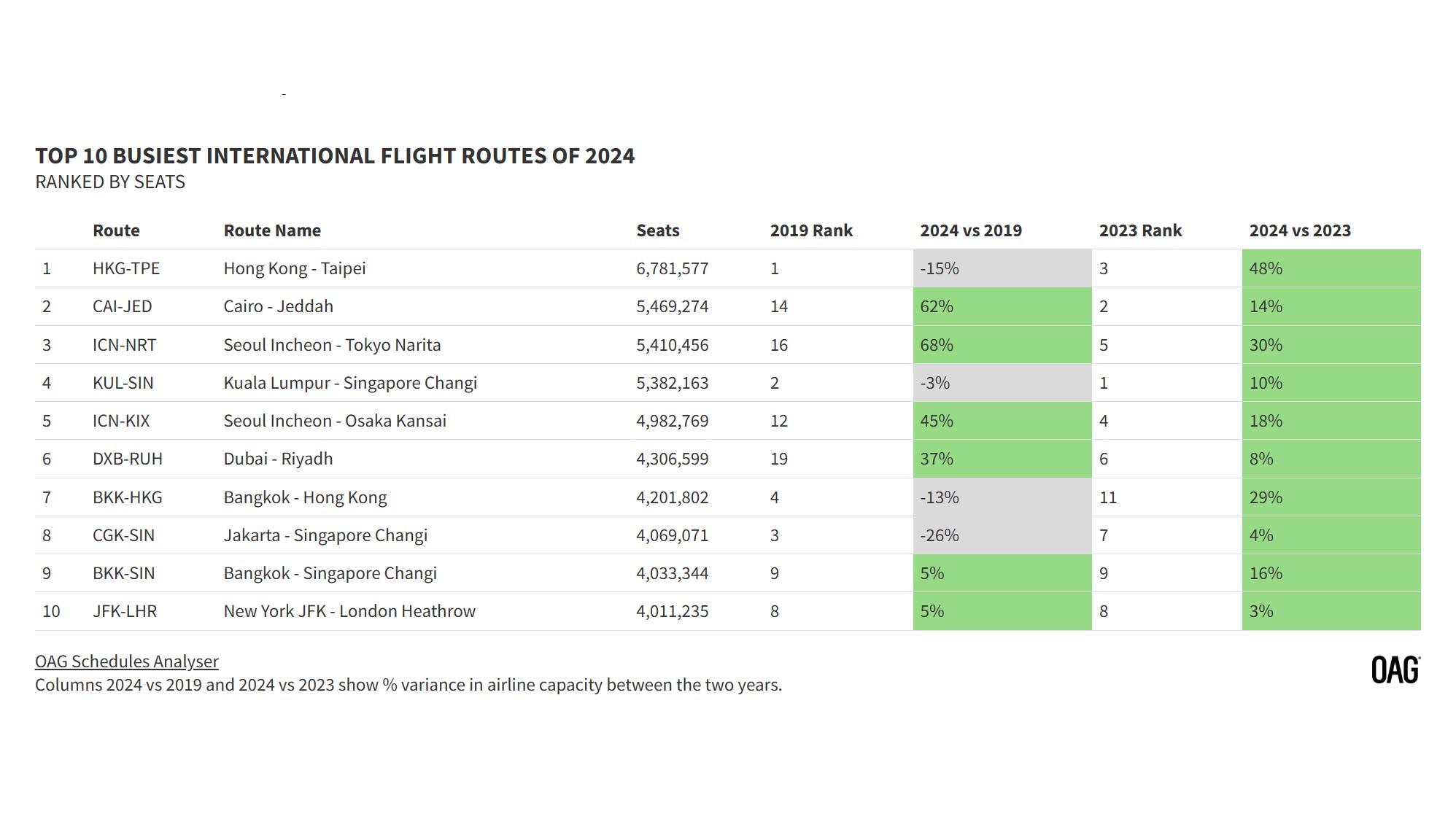Open the OAG Schedules Analyser link
The image size is (1456, 819).
(125, 661)
